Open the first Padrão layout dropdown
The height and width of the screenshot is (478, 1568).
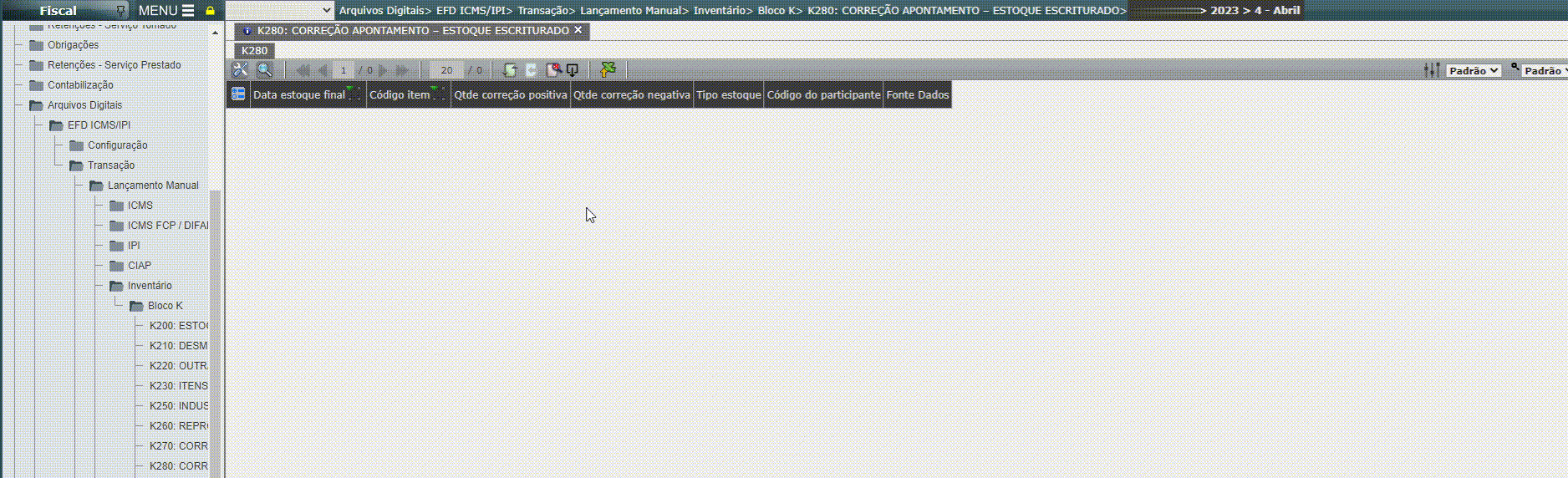click(x=1474, y=71)
